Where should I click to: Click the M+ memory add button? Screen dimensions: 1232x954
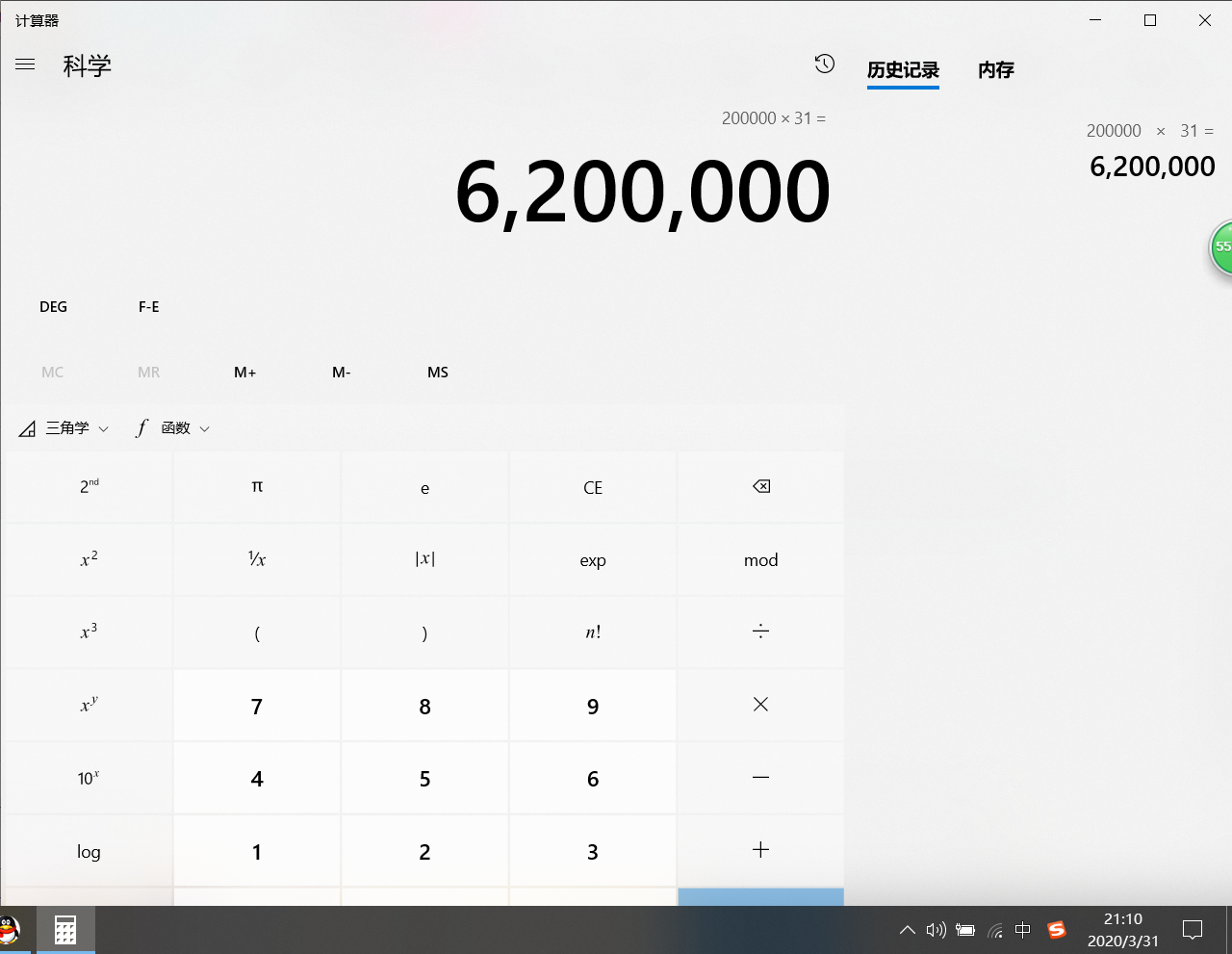click(245, 373)
